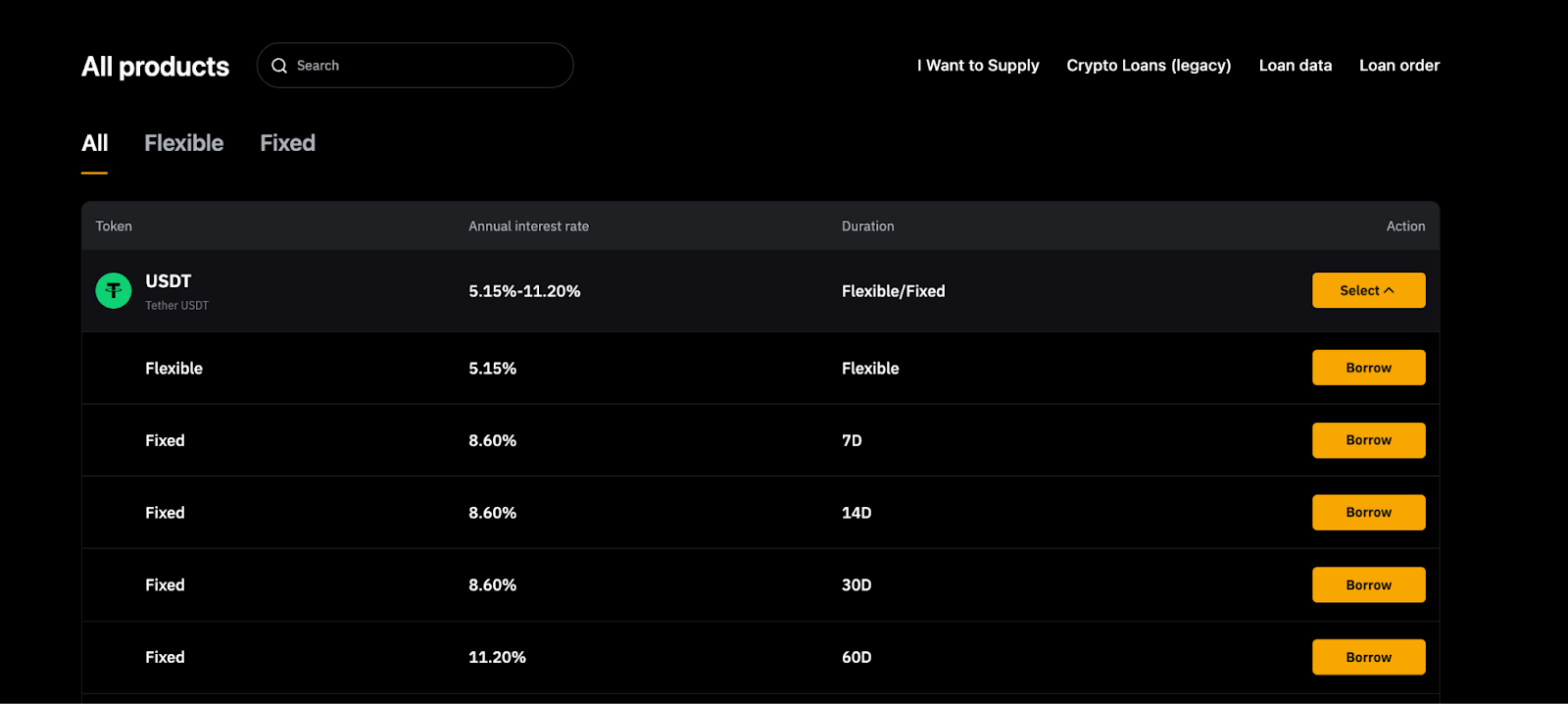The height and width of the screenshot is (704, 1568).
Task: Switch to the Flexible tab
Action: [184, 143]
